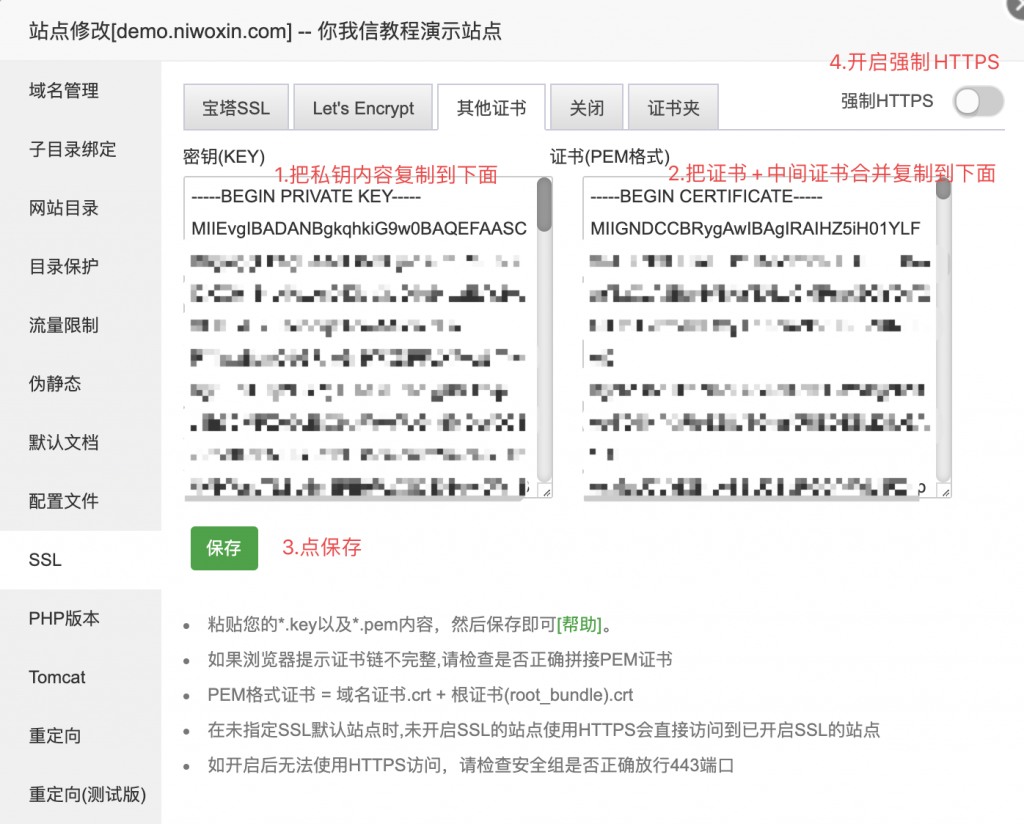Go to 伪静态 settings
The height and width of the screenshot is (824, 1024).
(55, 384)
